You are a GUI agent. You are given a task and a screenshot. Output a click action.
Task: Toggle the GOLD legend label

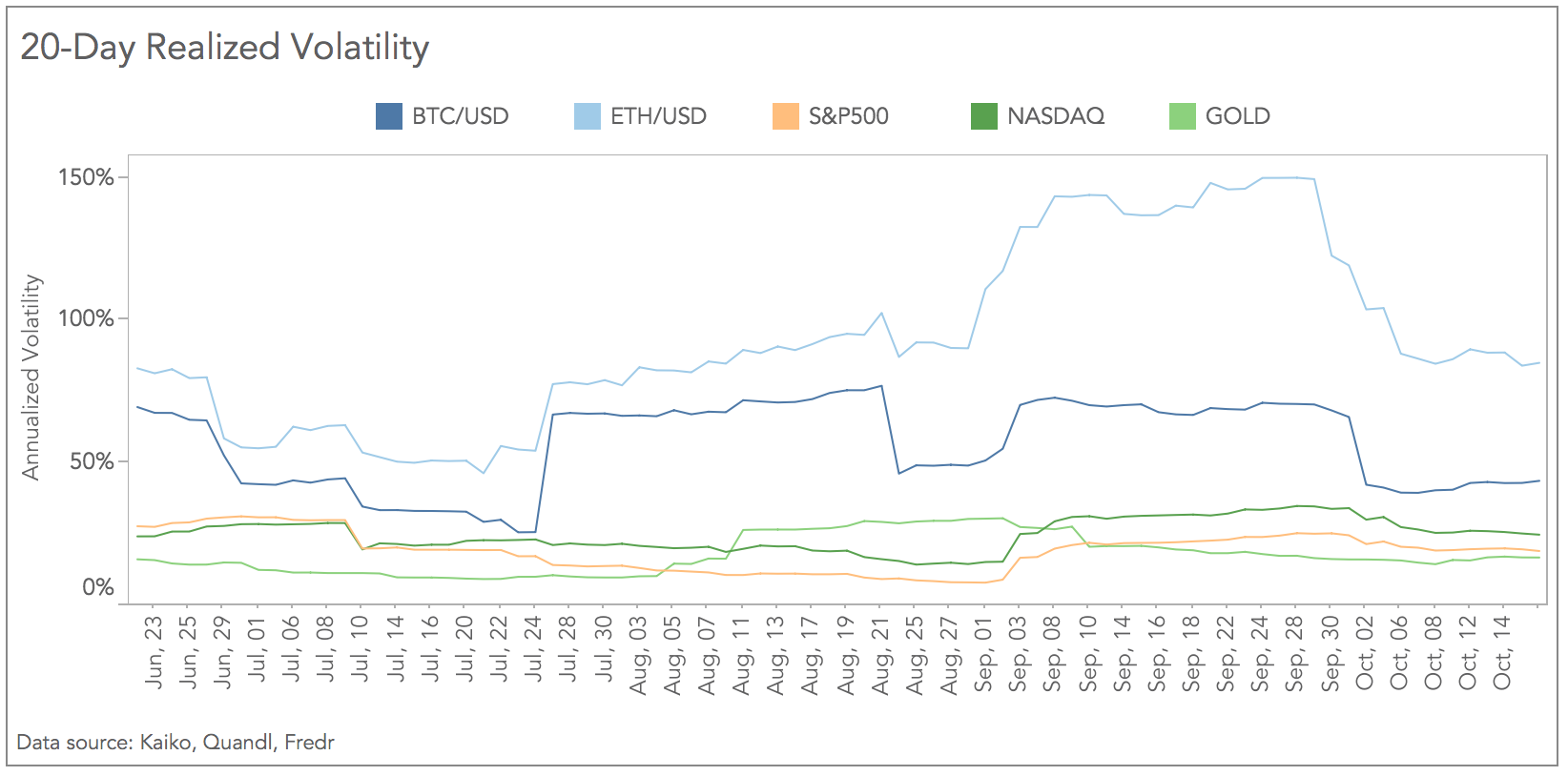[x=1237, y=116]
